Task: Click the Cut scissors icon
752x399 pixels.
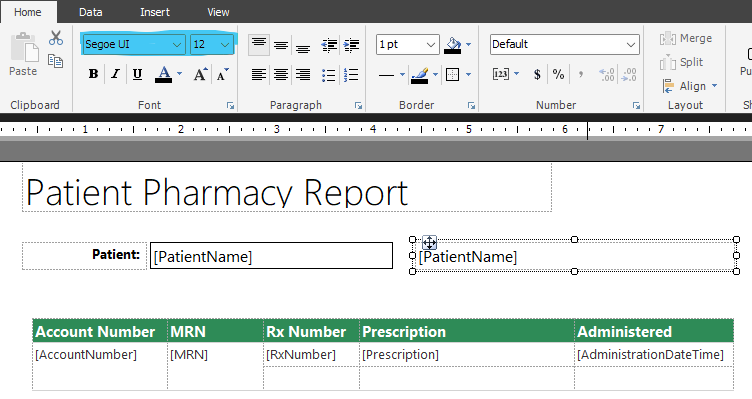Action: tap(56, 38)
